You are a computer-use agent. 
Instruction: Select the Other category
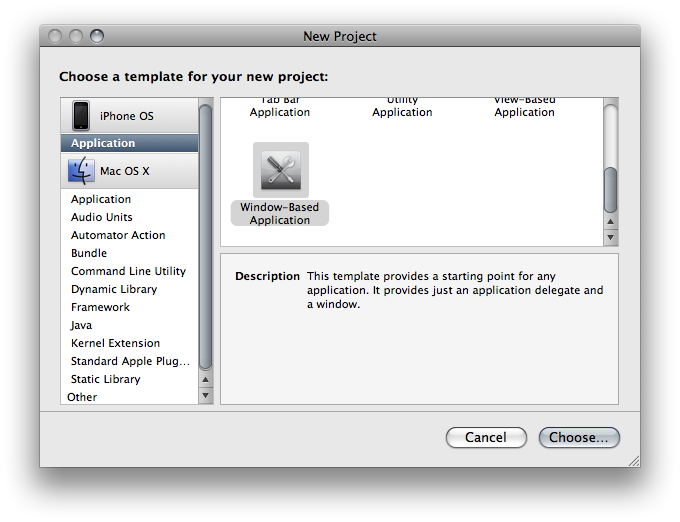[x=129, y=397]
